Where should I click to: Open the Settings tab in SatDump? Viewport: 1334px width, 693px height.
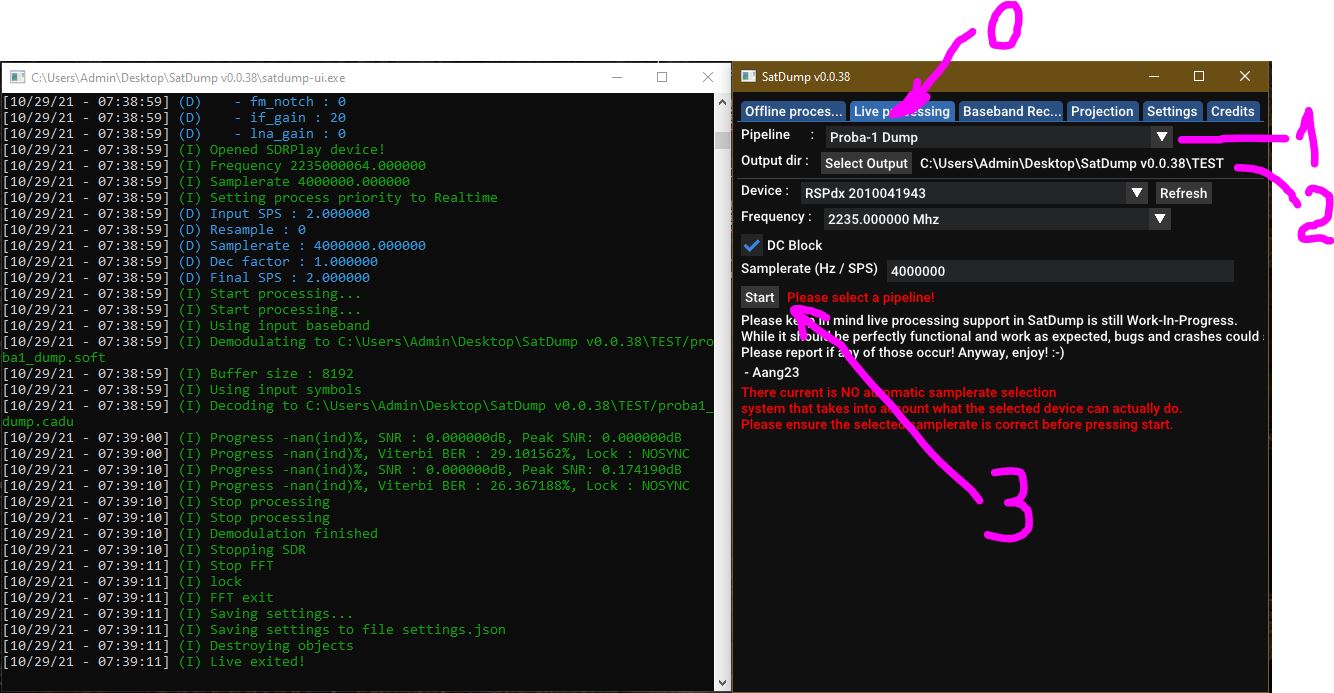point(1171,111)
